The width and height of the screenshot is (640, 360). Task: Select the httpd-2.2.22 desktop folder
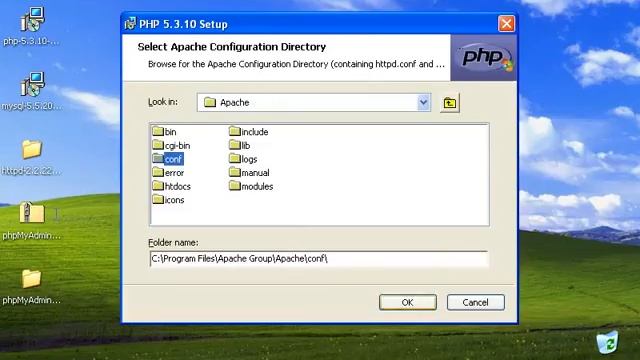31,157
